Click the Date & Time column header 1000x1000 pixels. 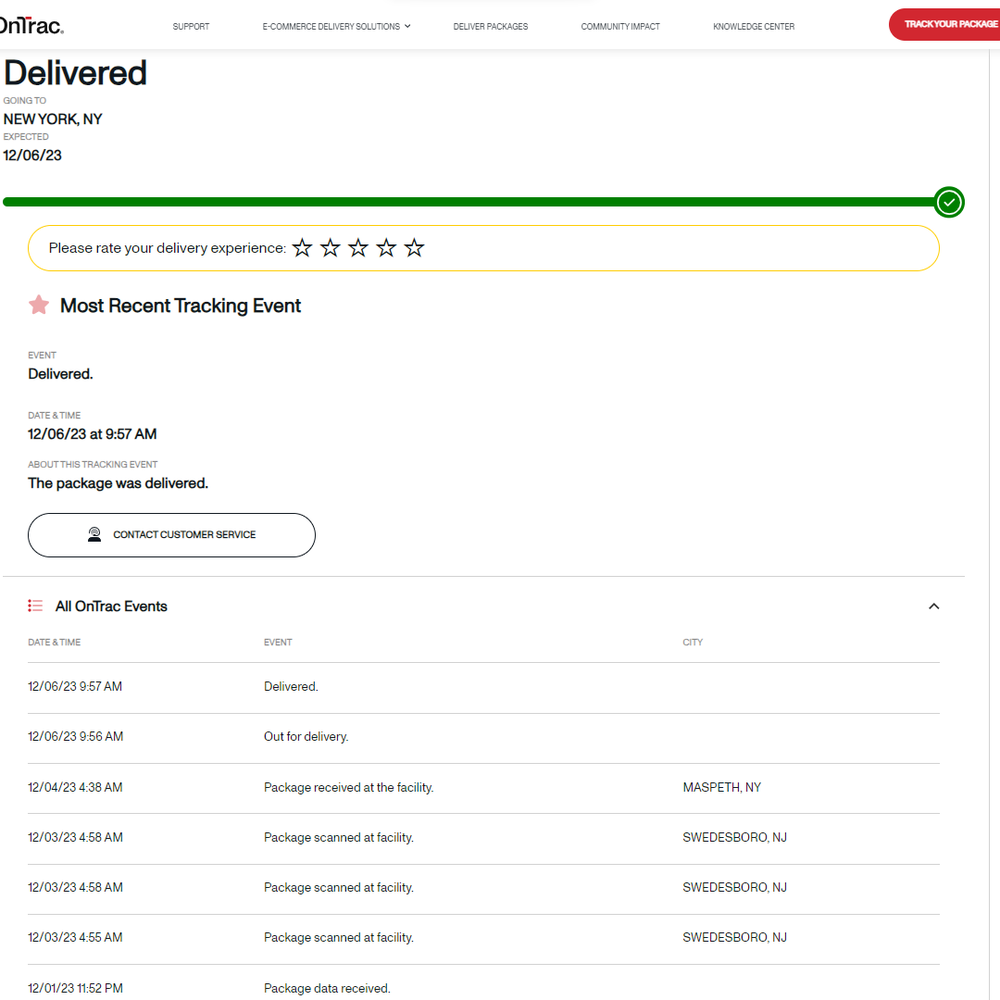pos(54,642)
